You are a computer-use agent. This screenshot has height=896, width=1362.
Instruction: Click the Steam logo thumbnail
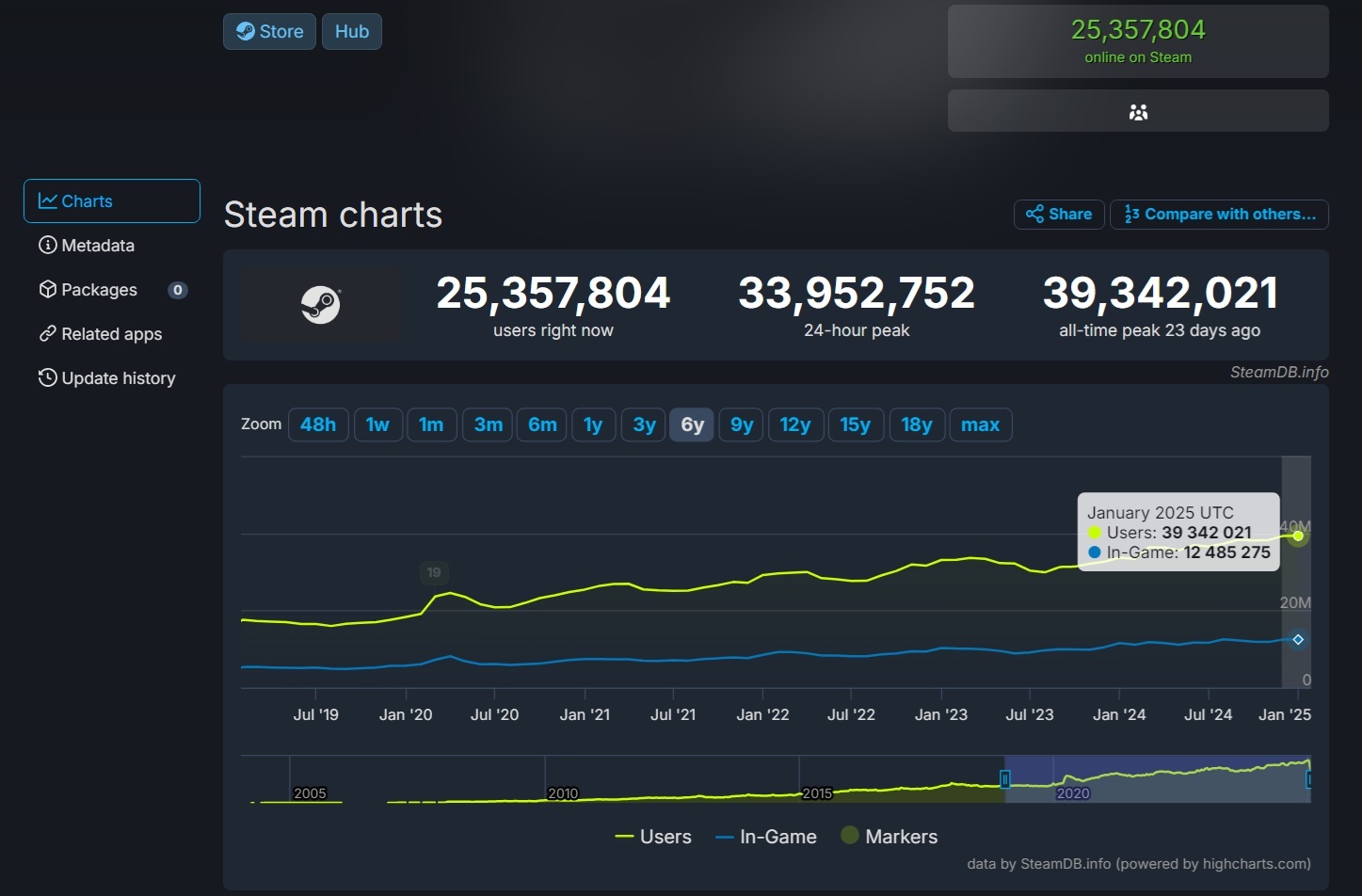click(321, 304)
